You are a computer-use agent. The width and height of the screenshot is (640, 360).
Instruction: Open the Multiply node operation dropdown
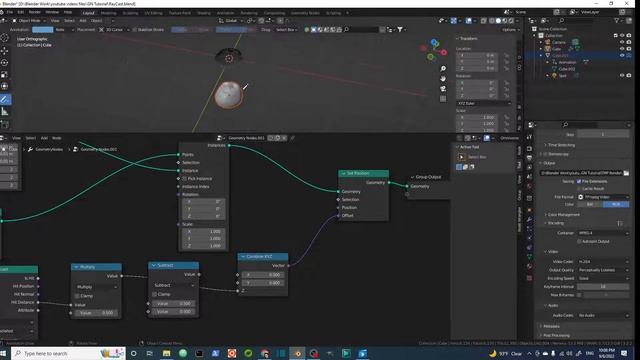click(x=96, y=287)
